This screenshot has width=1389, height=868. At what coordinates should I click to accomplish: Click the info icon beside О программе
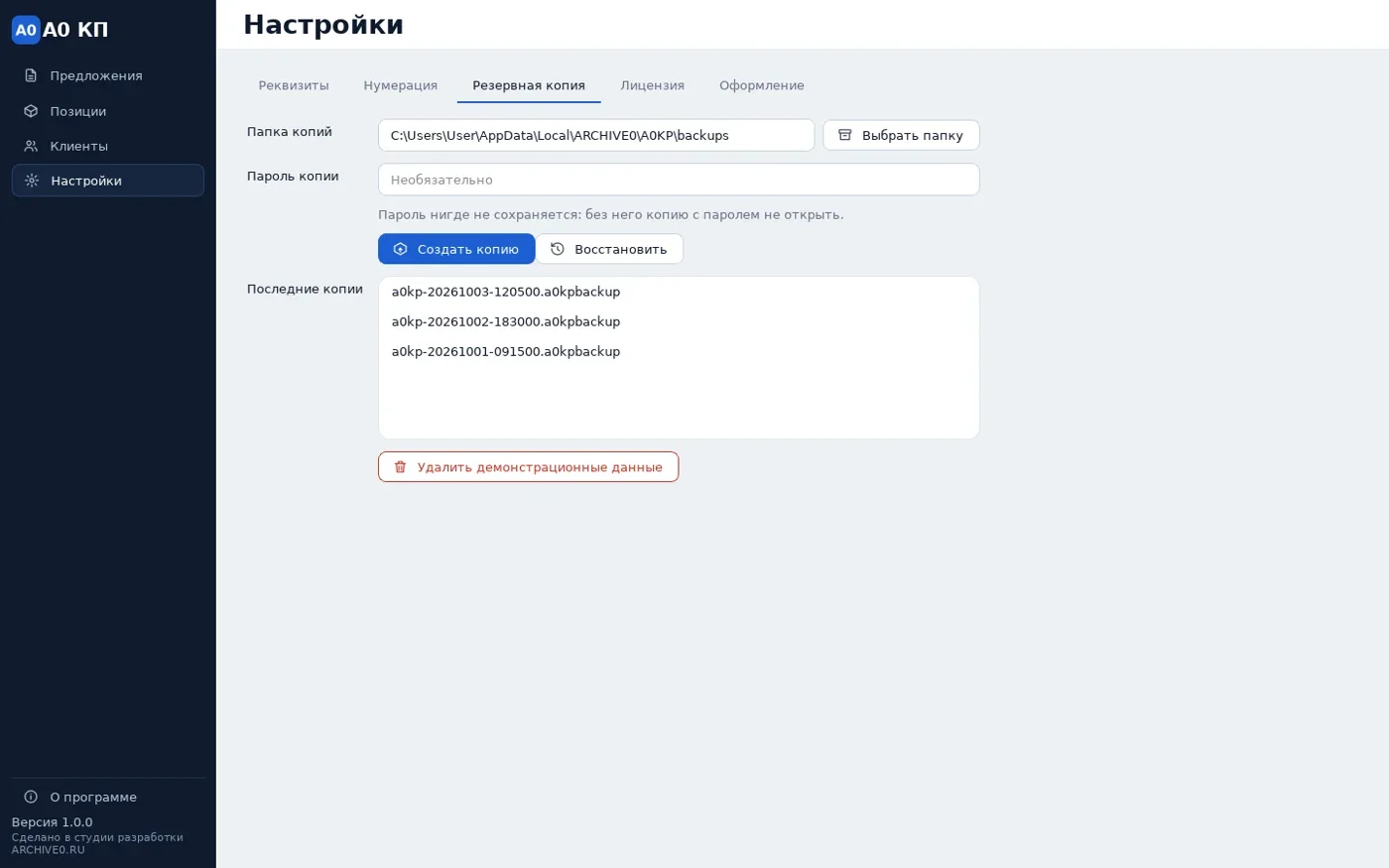click(x=31, y=797)
